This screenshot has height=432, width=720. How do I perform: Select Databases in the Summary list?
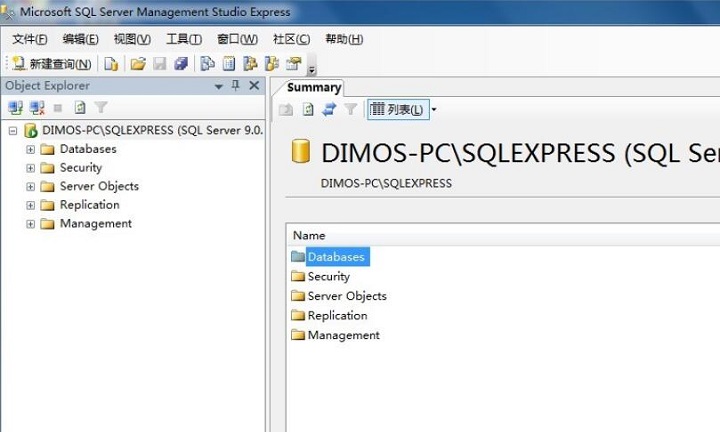pos(336,257)
